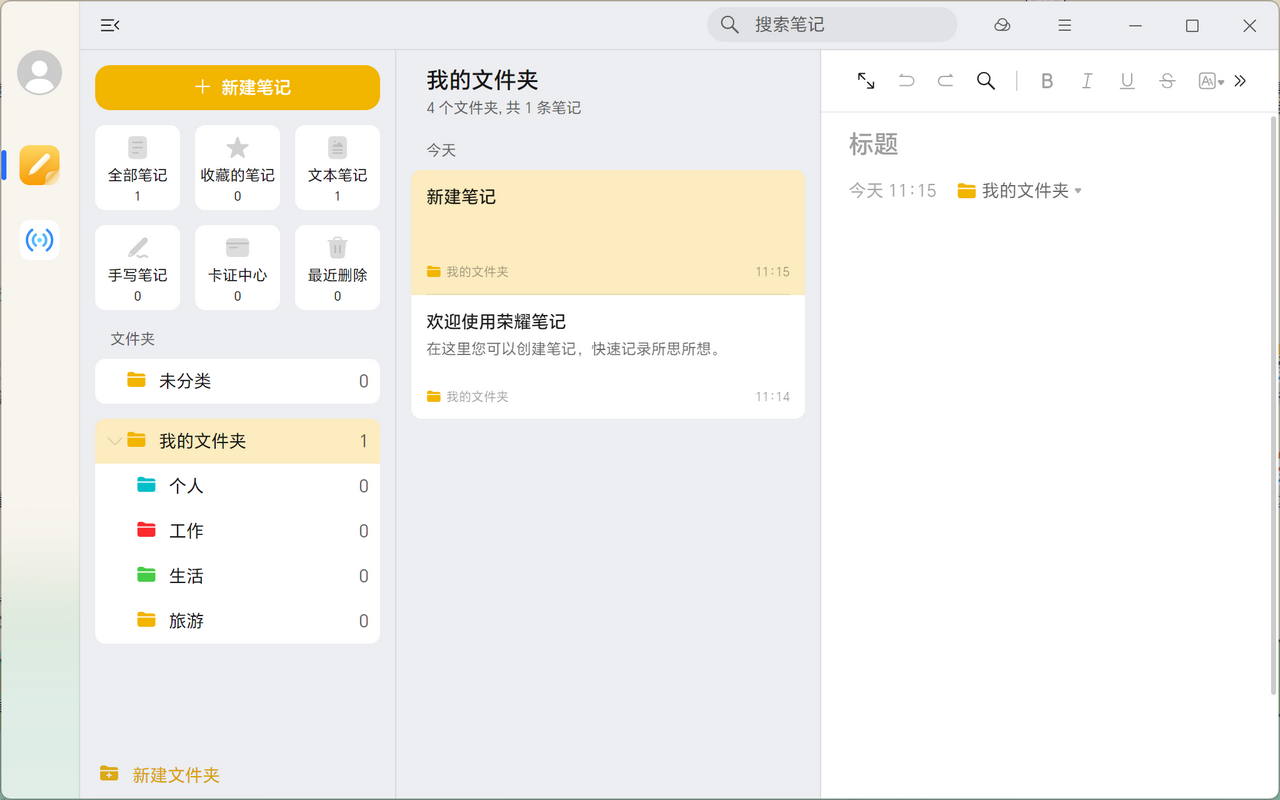
Task: Click the 今天 11:15 date in editor
Action: [893, 190]
